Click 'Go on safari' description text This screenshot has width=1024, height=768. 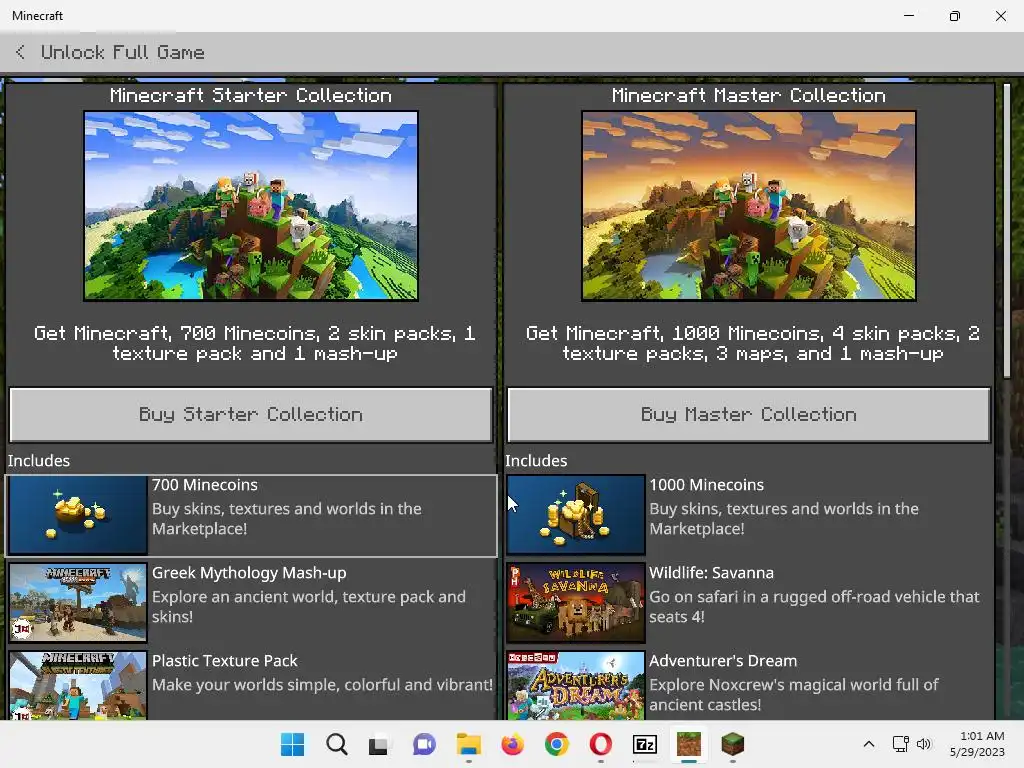coord(814,607)
